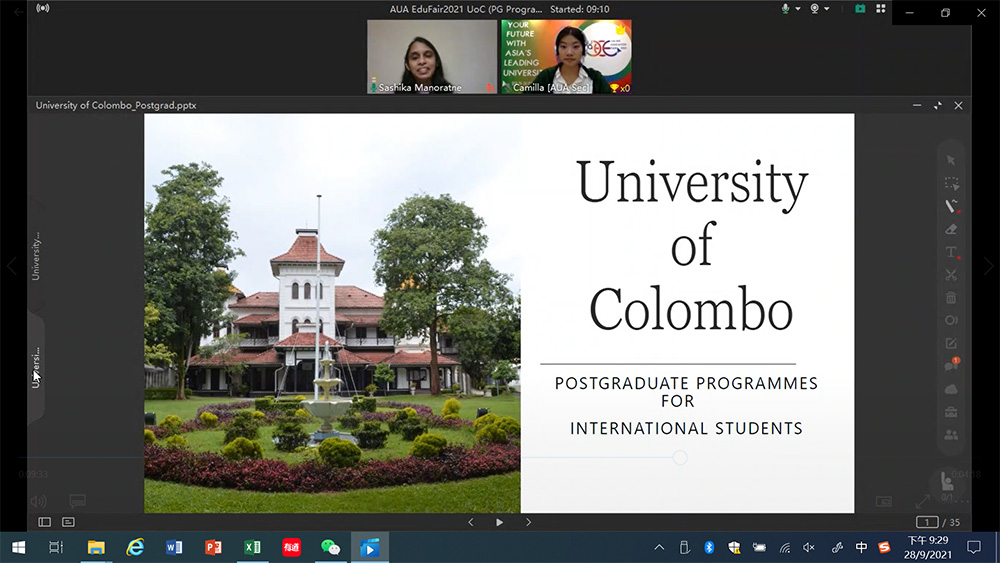Image resolution: width=1000 pixels, height=563 pixels.
Task: Open the shape tool in sidebar
Action: 951,320
